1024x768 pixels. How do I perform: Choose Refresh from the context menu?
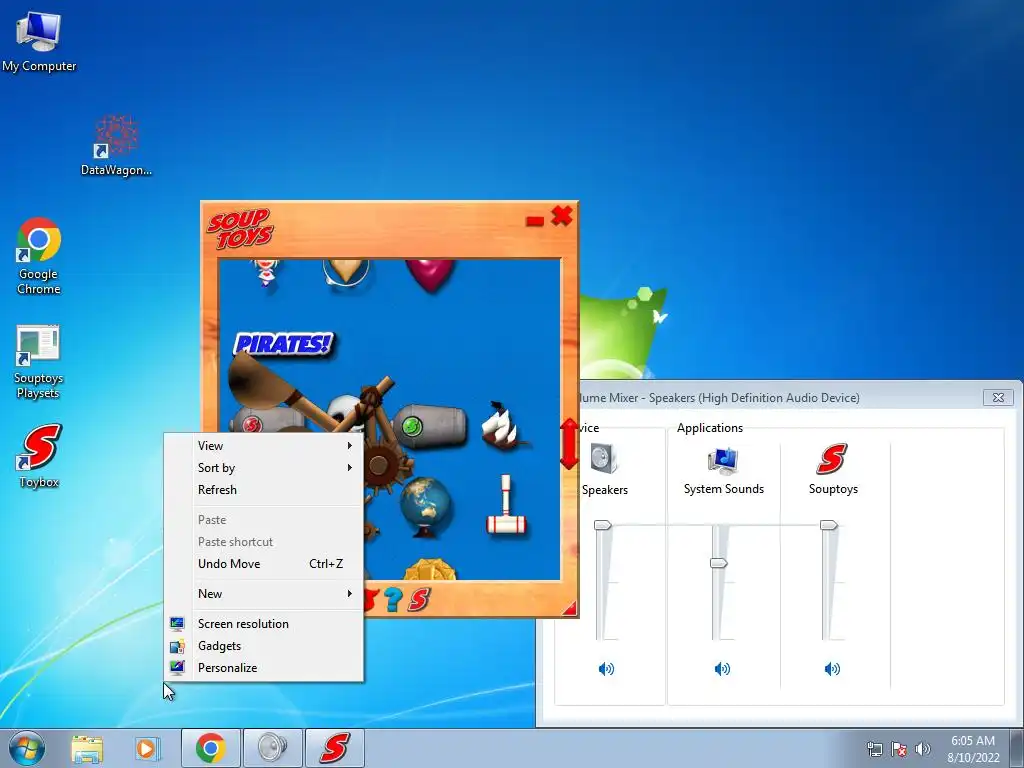[x=264, y=490]
